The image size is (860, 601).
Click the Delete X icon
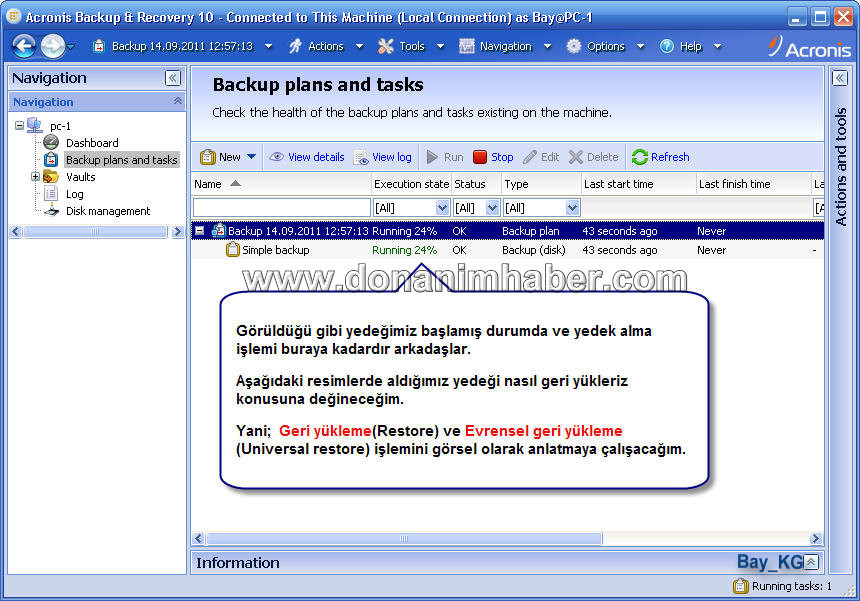coord(576,157)
